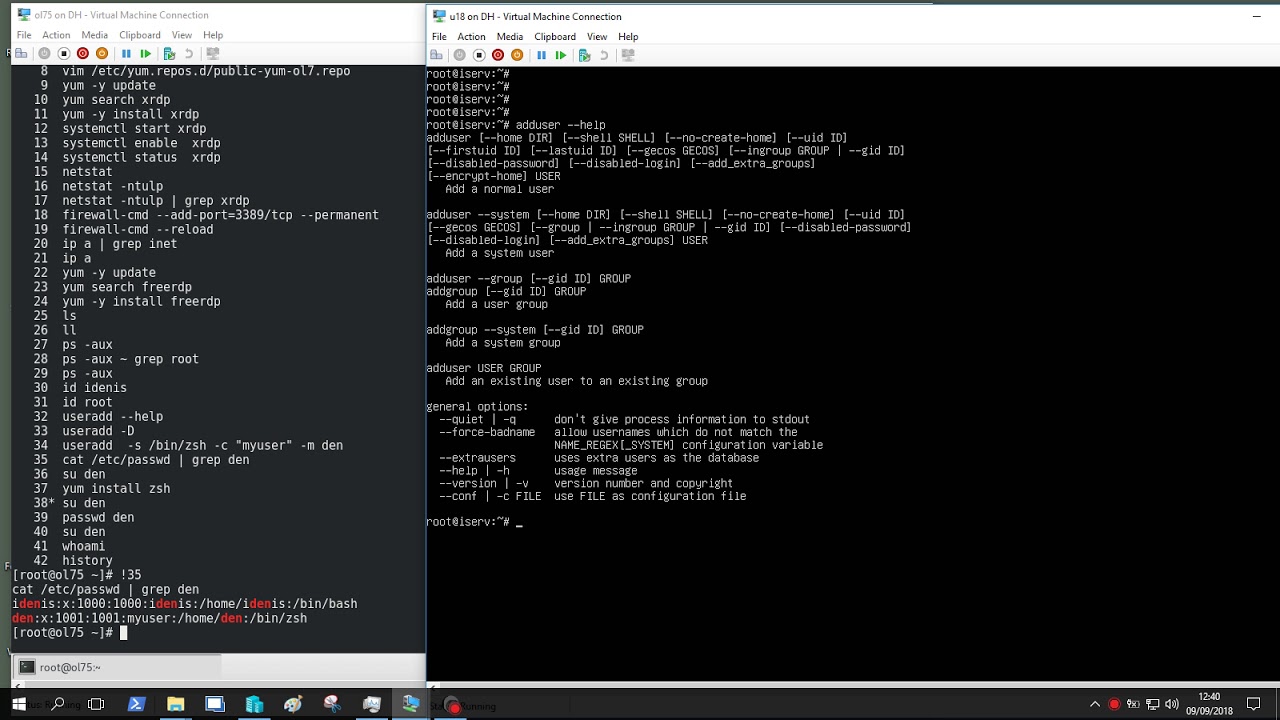Open Snipping Tool from taskbar
This screenshot has height=720, width=1280.
(333, 705)
